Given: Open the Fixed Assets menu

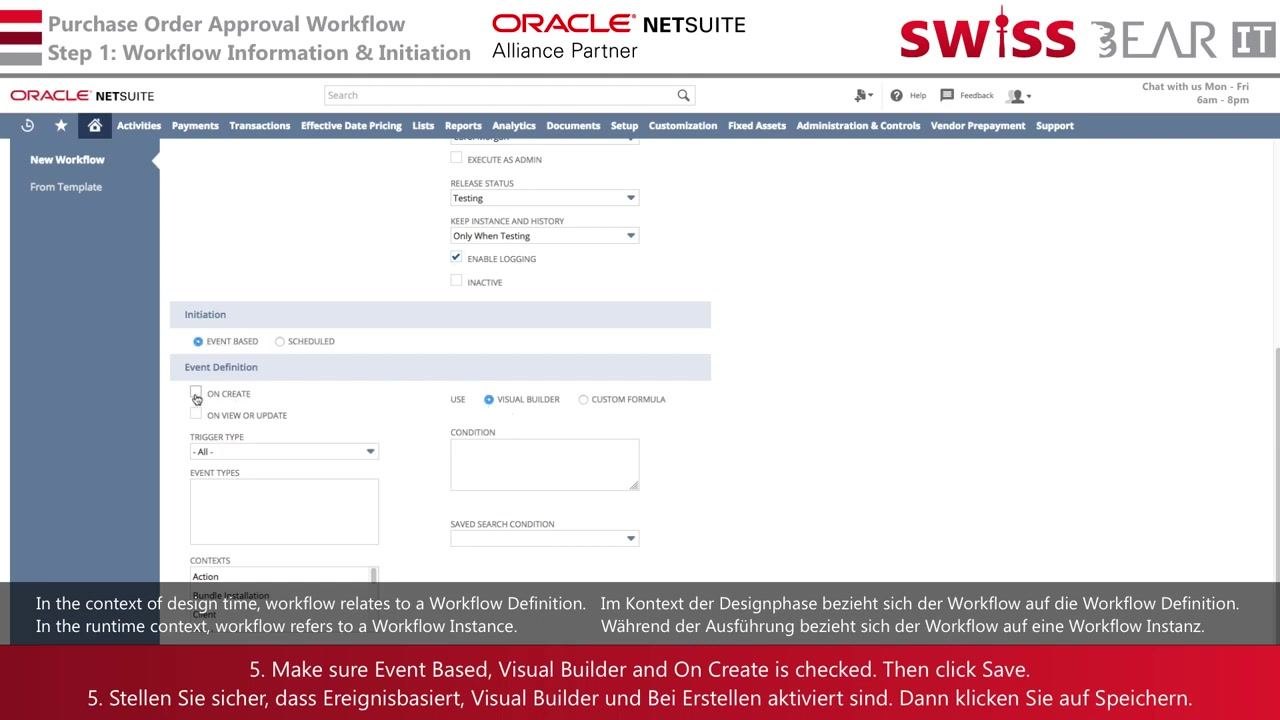Looking at the screenshot, I should [x=757, y=126].
